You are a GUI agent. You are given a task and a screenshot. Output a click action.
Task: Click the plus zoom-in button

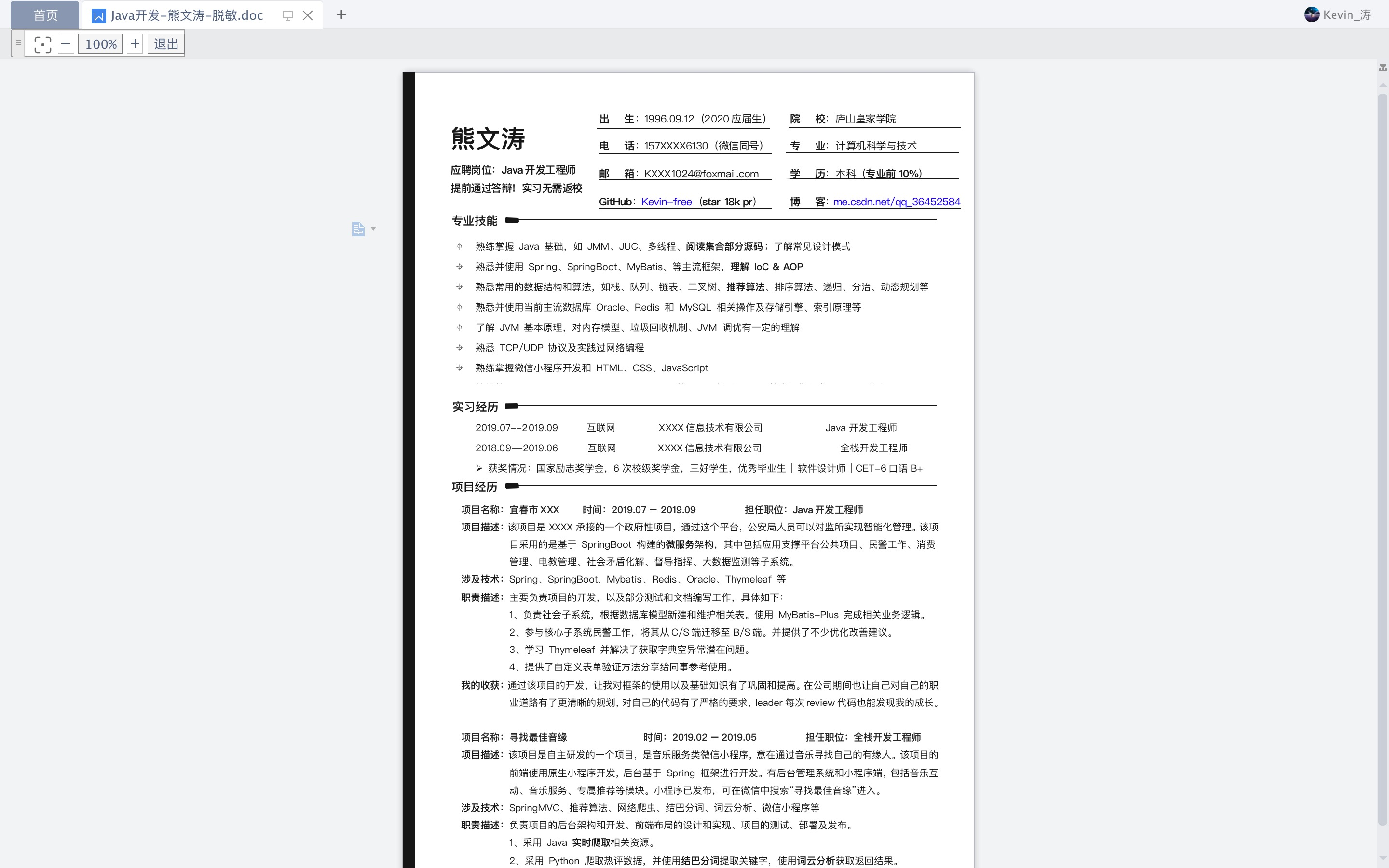(135, 43)
